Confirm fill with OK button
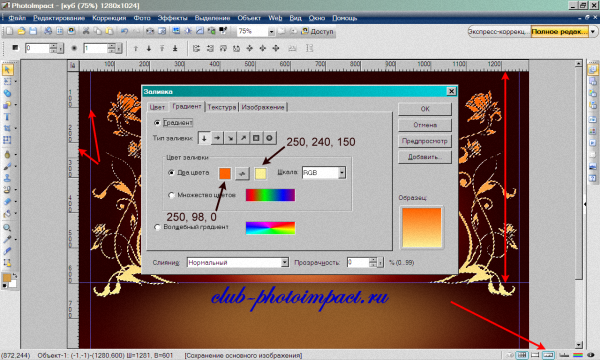The height and width of the screenshot is (360, 600). point(425,109)
